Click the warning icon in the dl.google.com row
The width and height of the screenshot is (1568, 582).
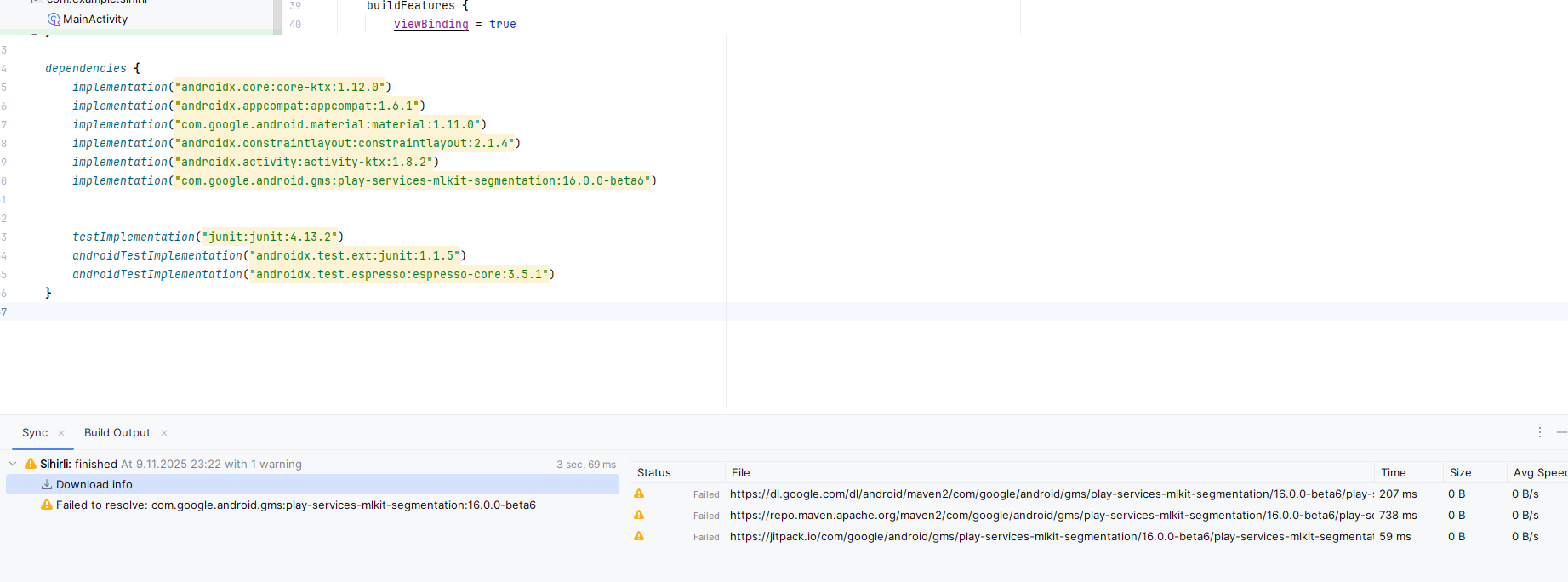coord(639,494)
